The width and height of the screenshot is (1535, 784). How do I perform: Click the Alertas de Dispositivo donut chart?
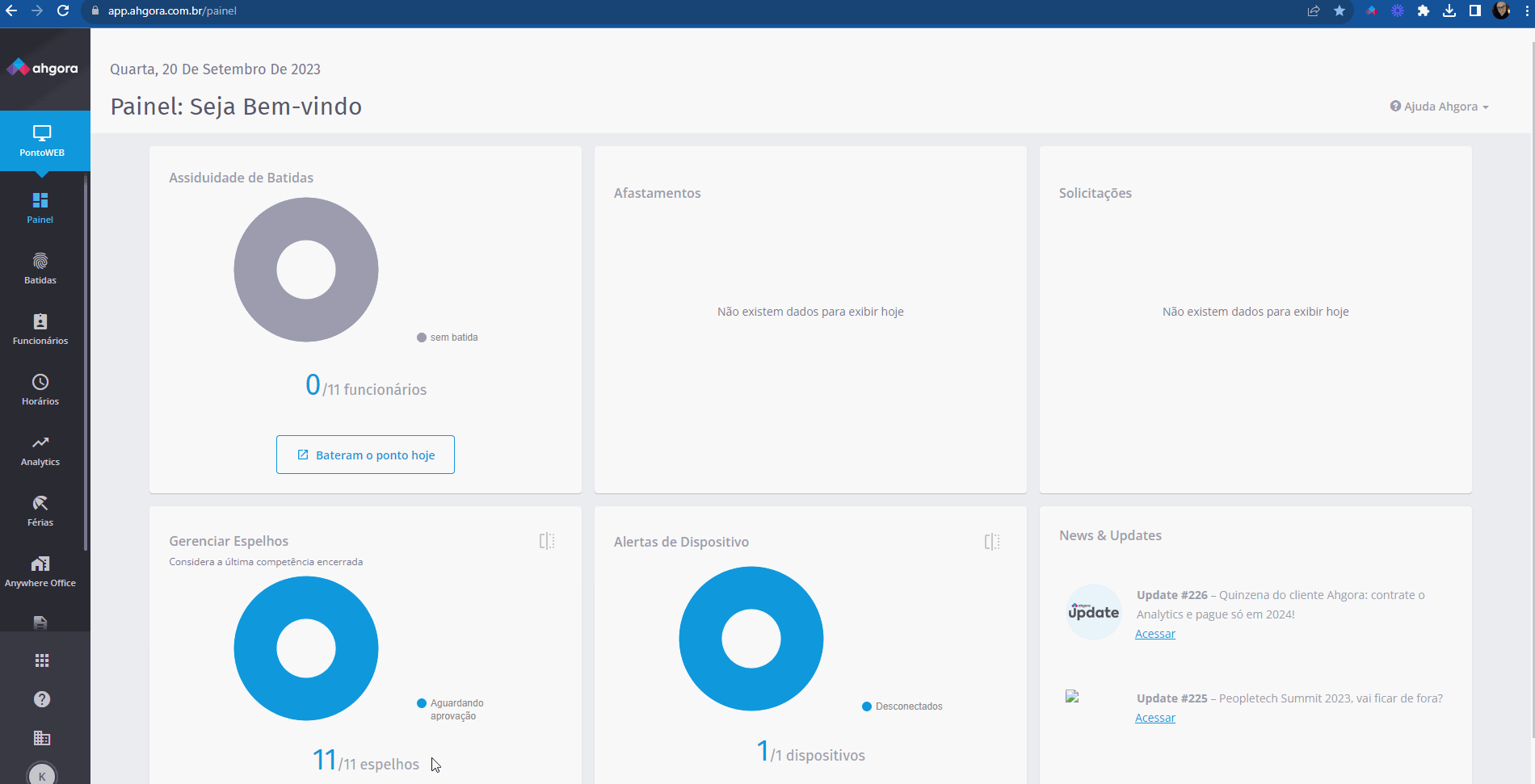751,639
